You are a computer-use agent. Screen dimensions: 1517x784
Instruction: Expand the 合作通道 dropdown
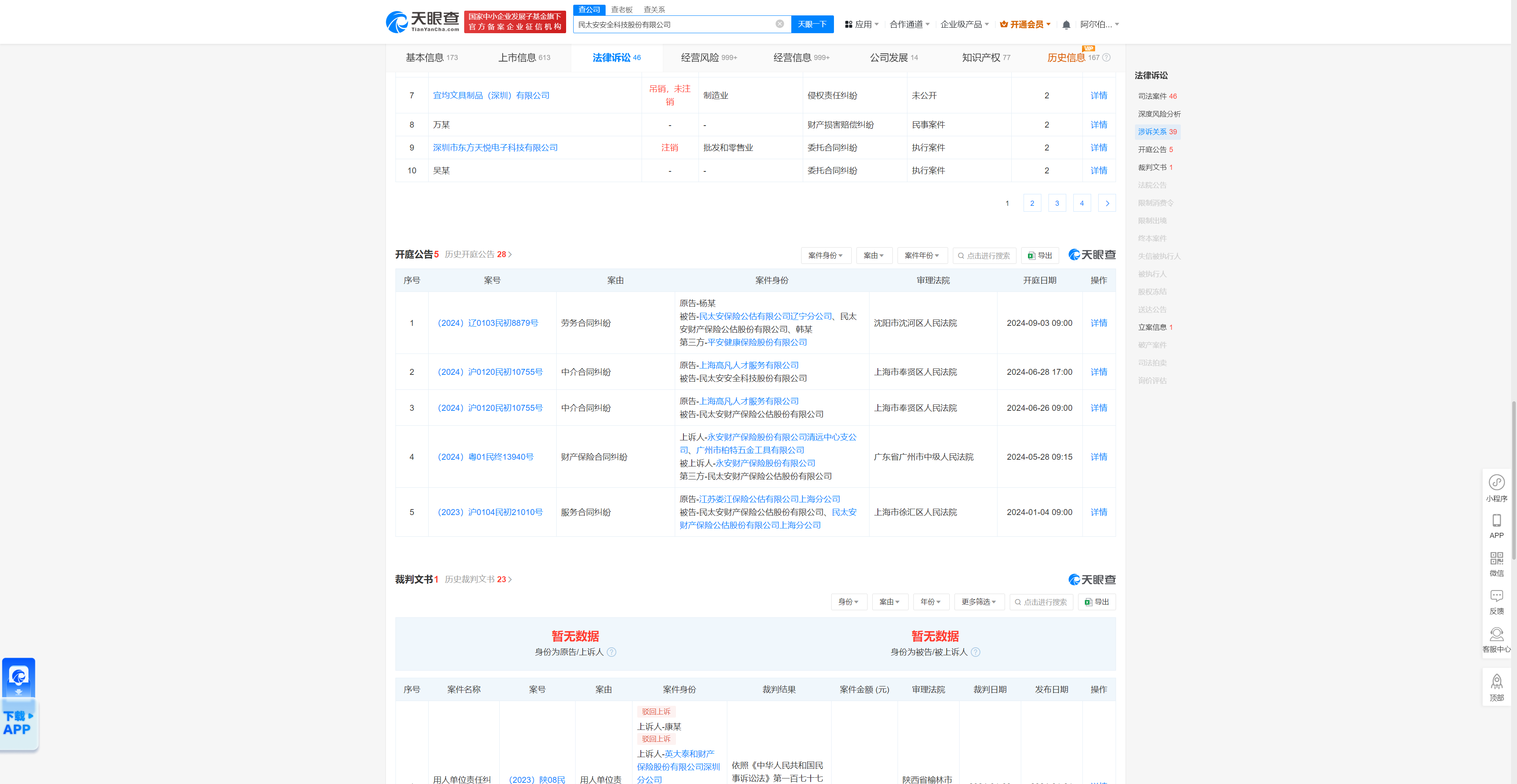[x=909, y=25]
